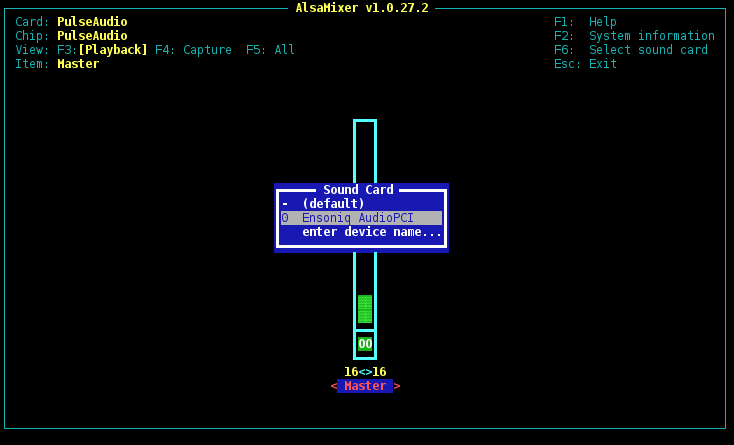Choose Ensoniq AudioPCI sound card

pos(361,218)
